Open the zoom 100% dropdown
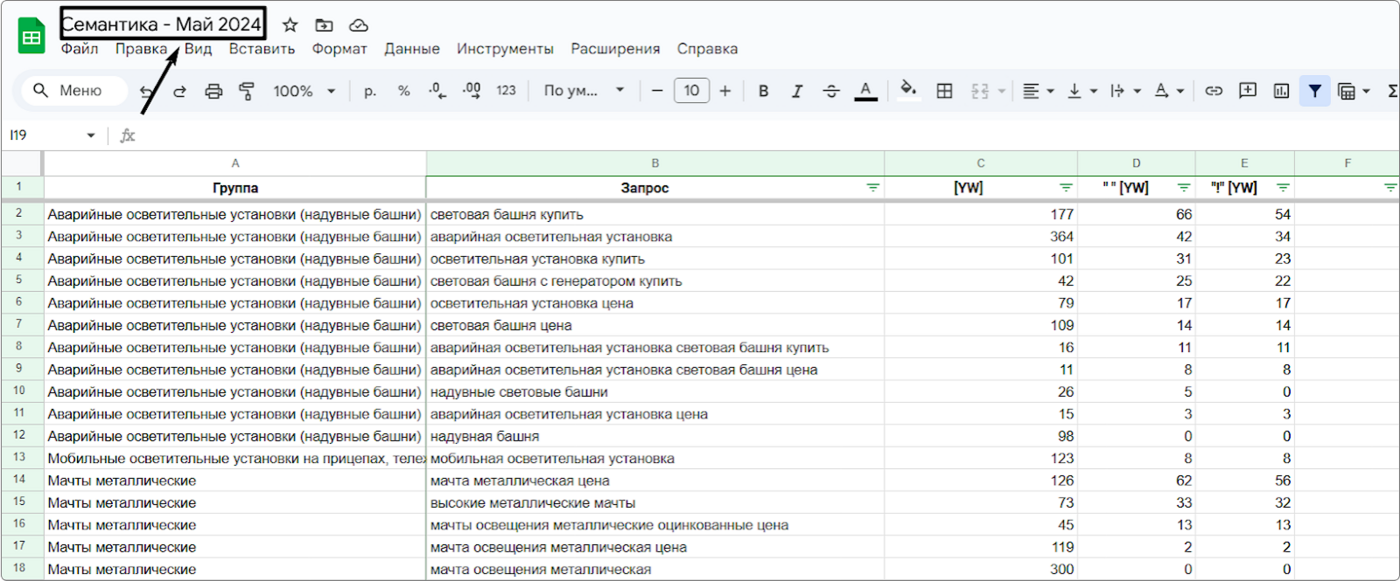This screenshot has height=581, width=1400. pyautogui.click(x=305, y=91)
